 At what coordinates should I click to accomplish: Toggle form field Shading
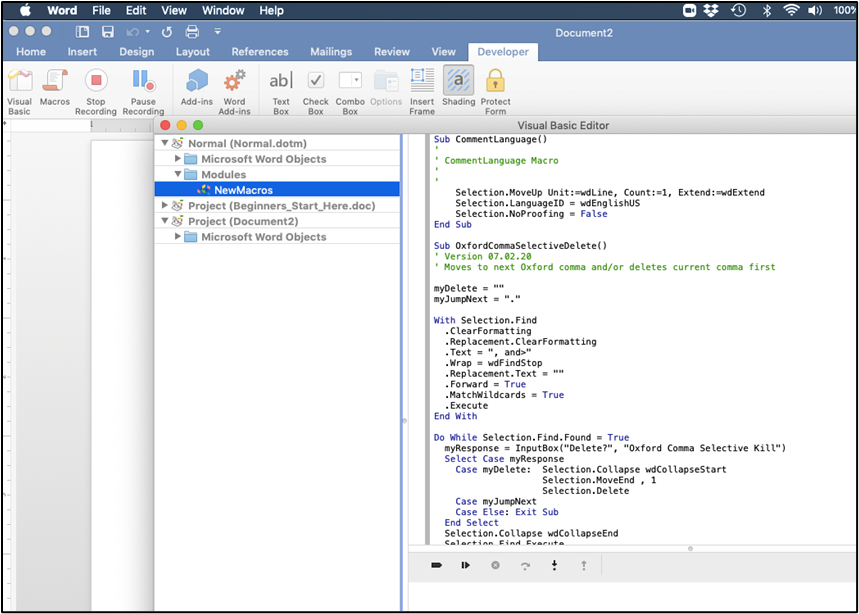coord(459,87)
